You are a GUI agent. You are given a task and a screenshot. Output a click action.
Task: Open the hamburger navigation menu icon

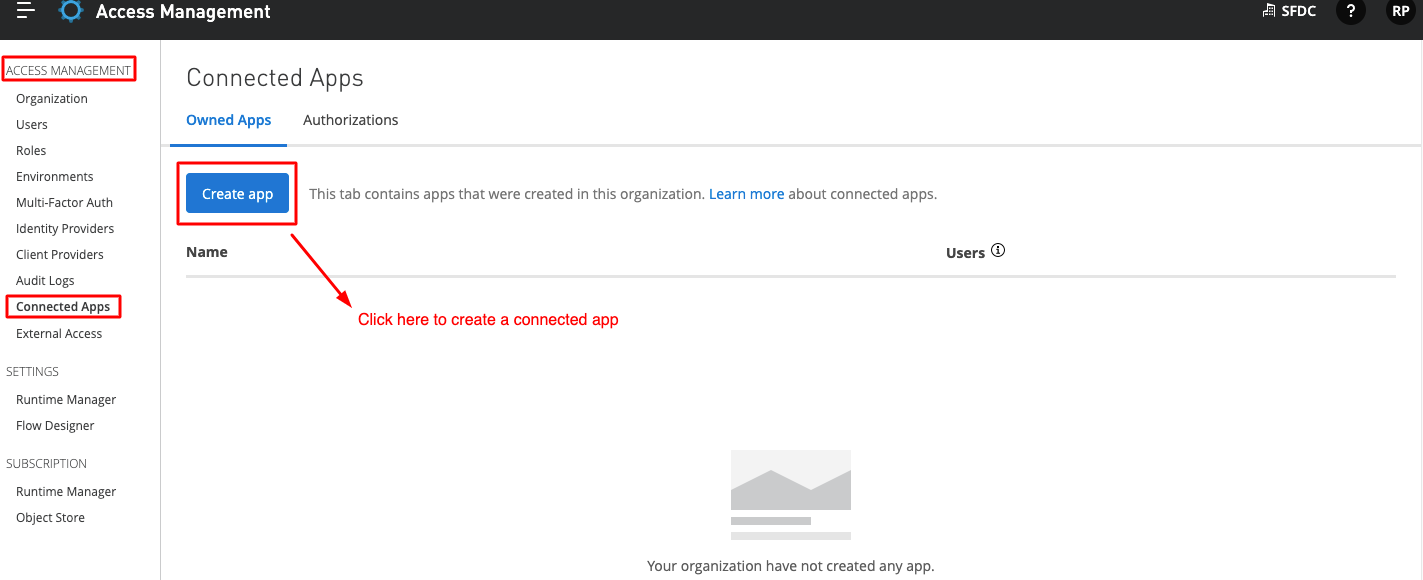click(x=24, y=10)
